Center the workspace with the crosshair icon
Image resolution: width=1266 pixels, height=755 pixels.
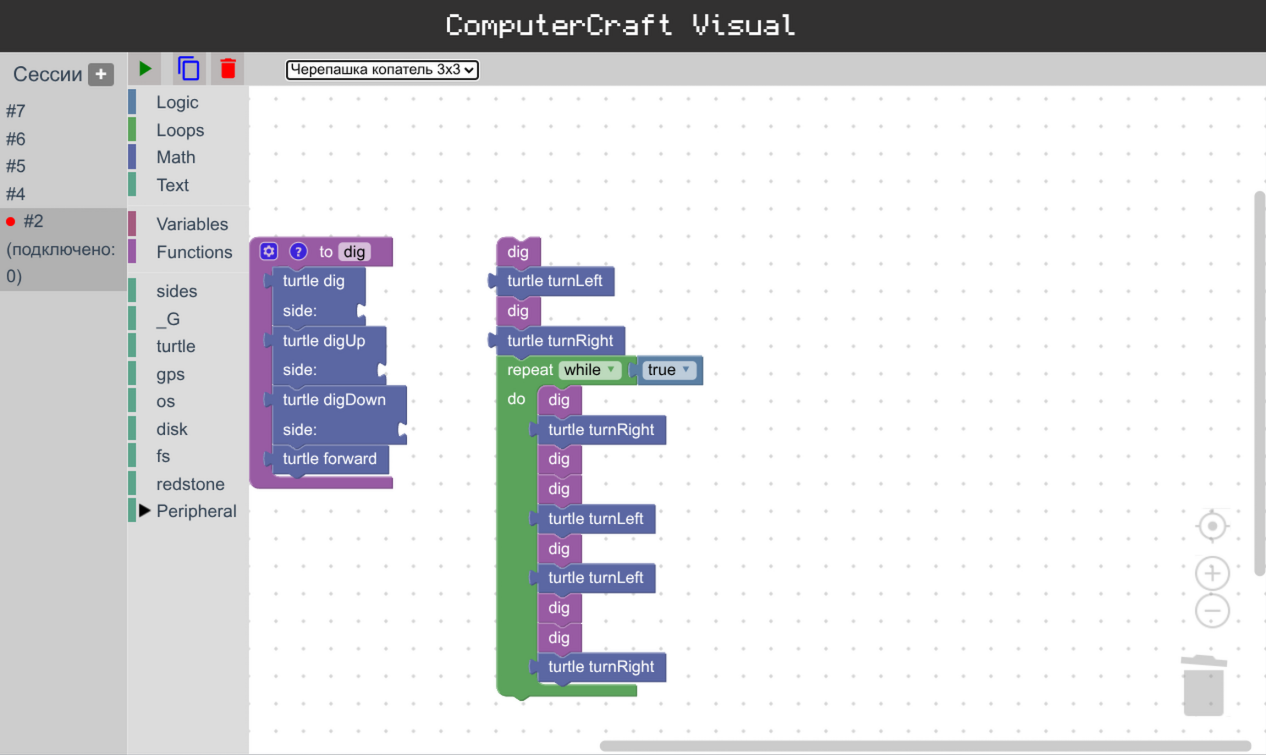click(x=1212, y=526)
